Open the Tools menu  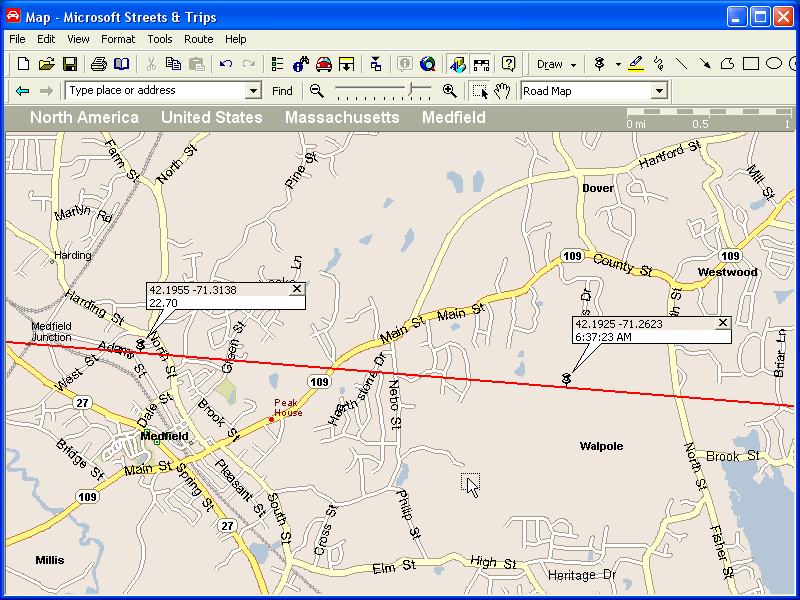[x=160, y=39]
